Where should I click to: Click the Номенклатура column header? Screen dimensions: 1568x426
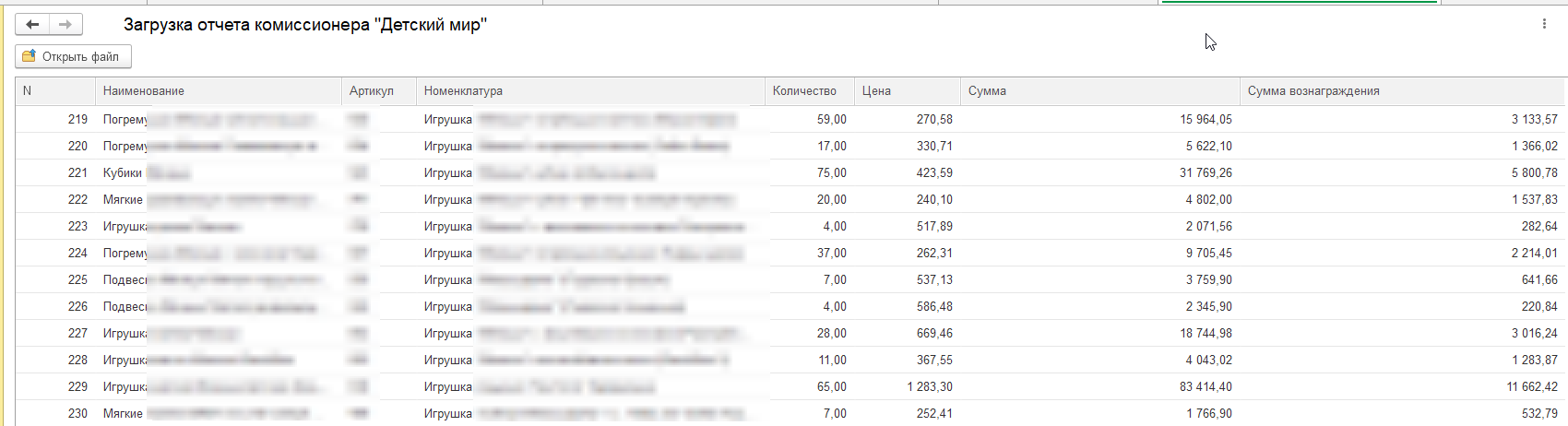[590, 90]
